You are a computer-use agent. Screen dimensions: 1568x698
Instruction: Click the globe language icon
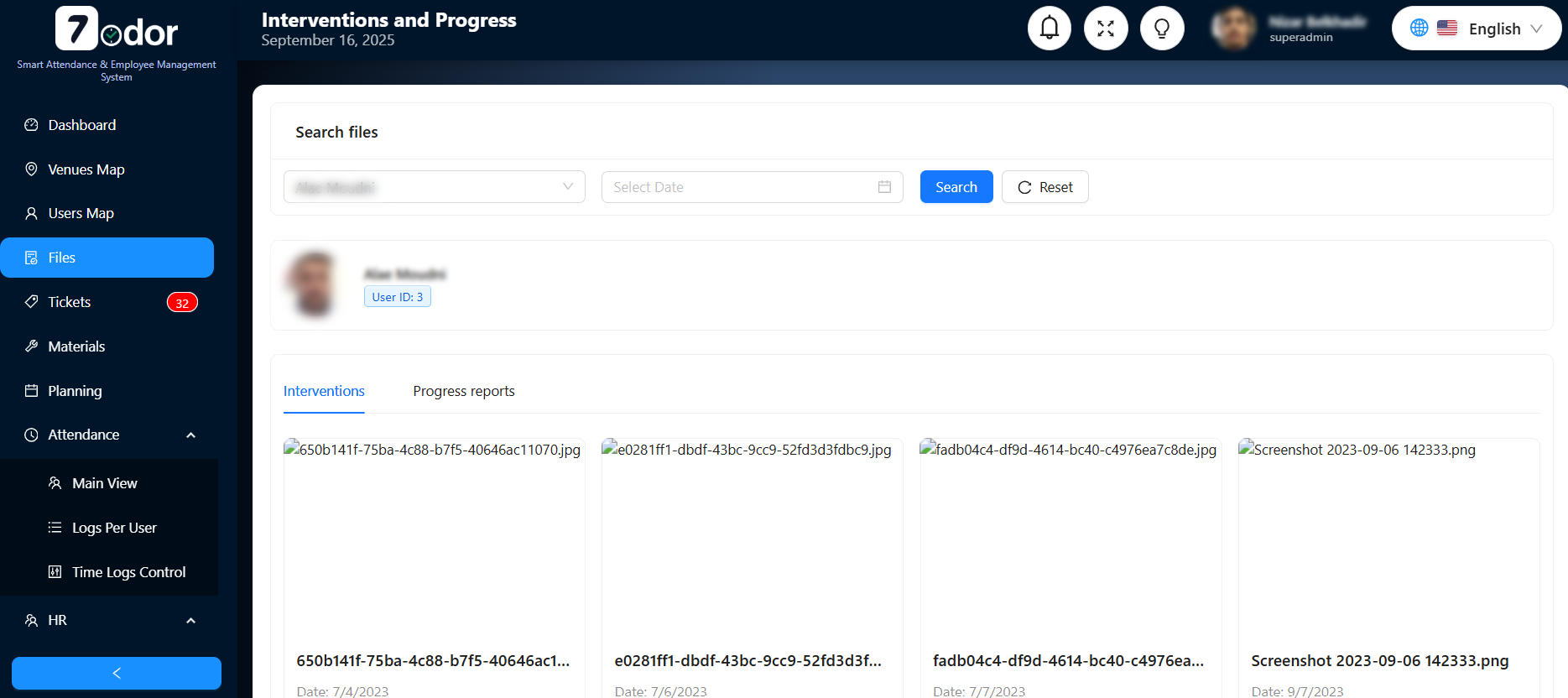1419,28
